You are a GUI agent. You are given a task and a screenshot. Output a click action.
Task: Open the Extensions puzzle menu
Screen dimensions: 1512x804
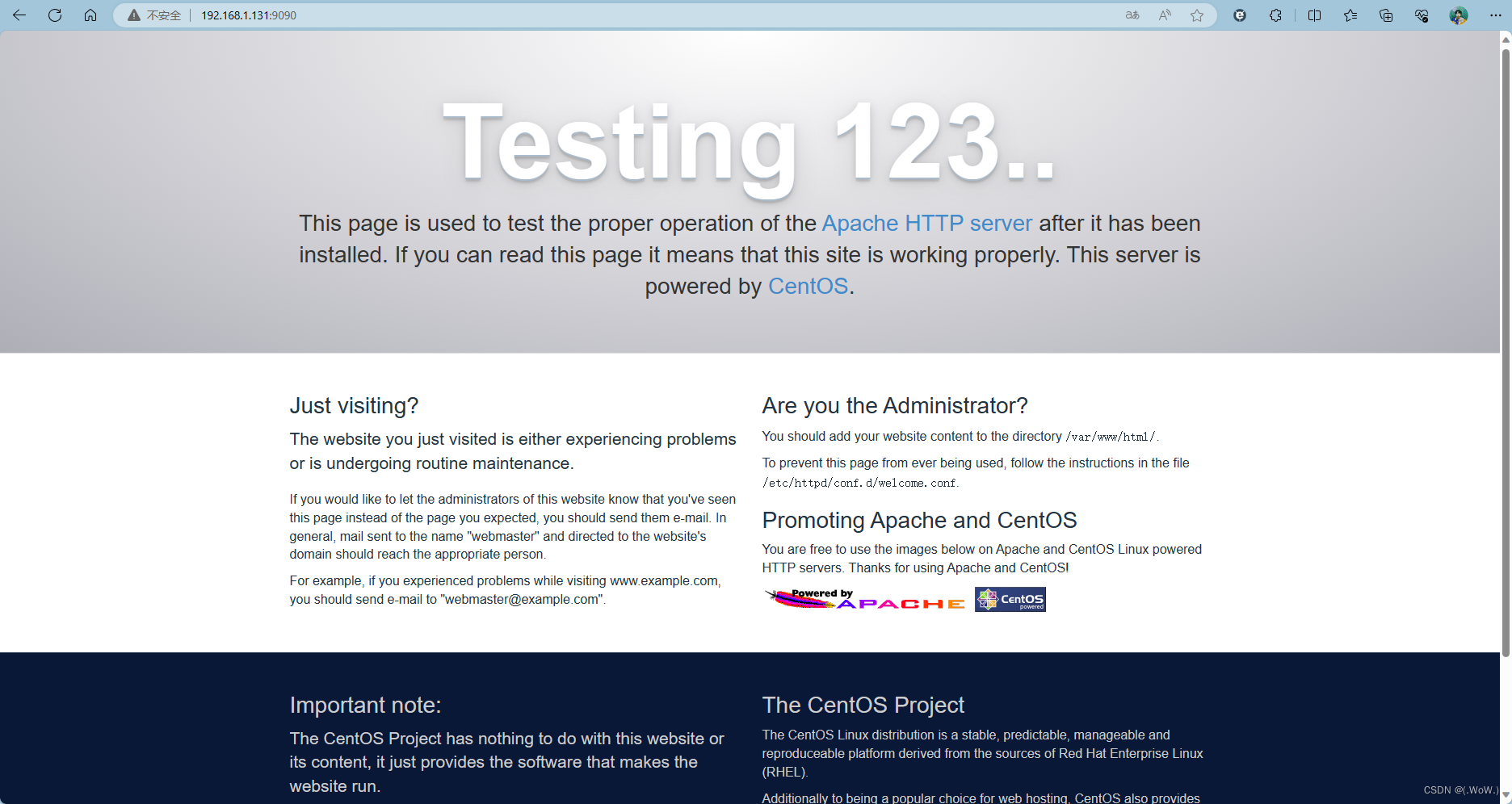pos(1275,15)
